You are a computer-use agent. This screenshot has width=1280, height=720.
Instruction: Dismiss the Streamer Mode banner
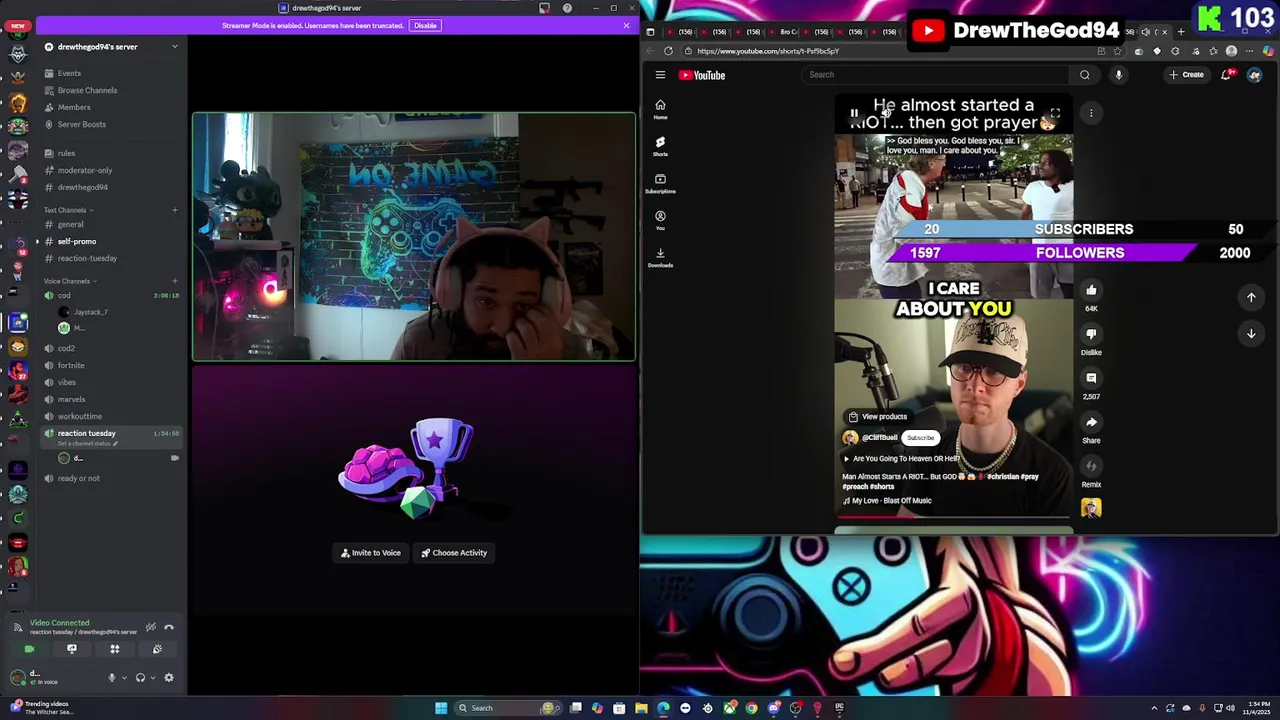(626, 25)
